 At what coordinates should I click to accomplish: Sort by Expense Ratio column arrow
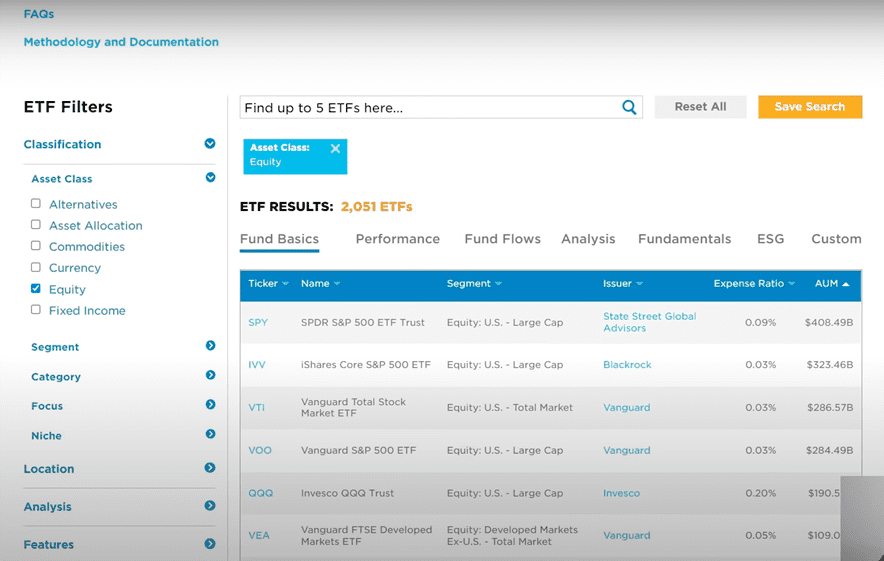tap(792, 284)
